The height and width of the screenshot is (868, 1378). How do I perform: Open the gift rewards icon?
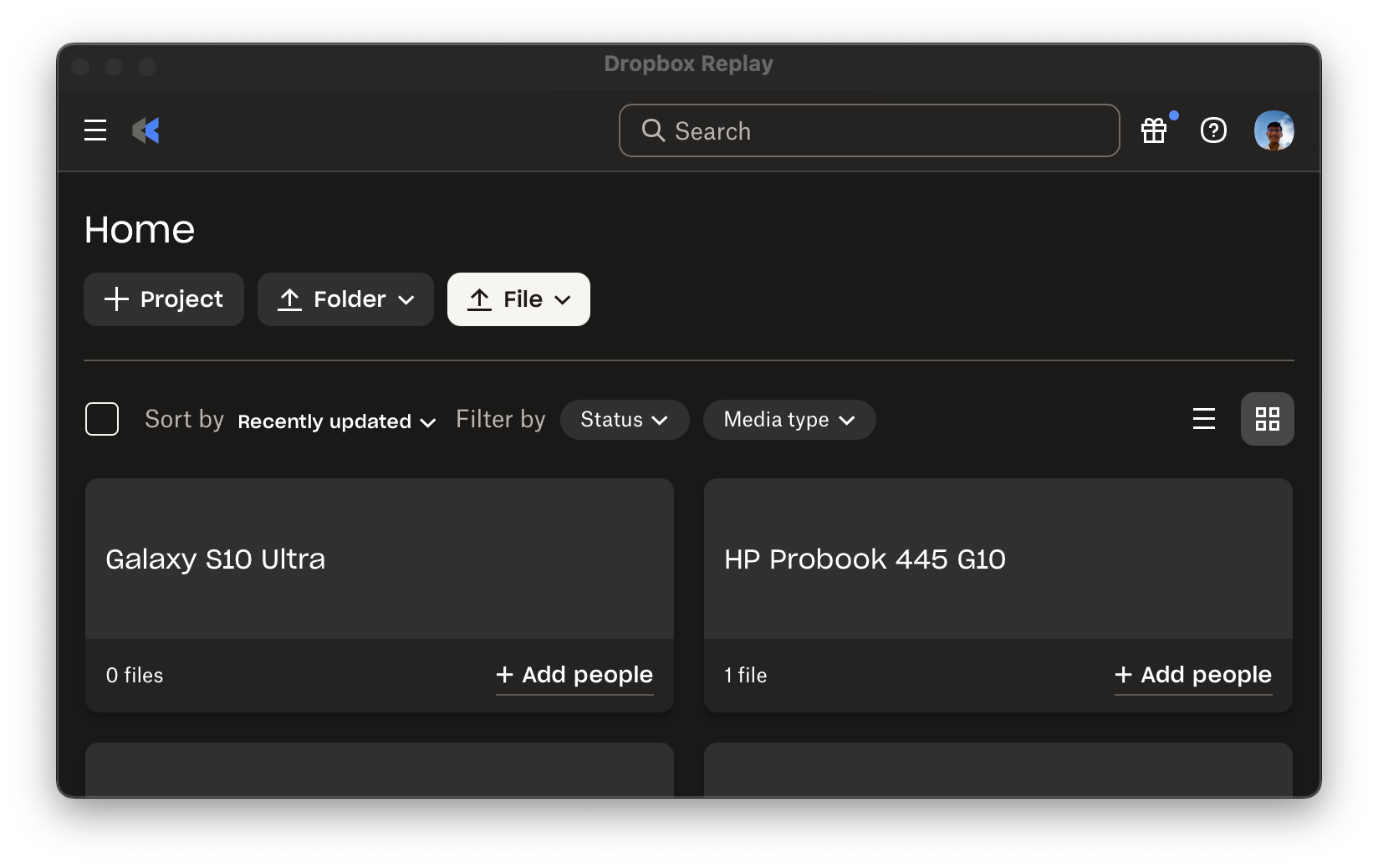pos(1154,130)
